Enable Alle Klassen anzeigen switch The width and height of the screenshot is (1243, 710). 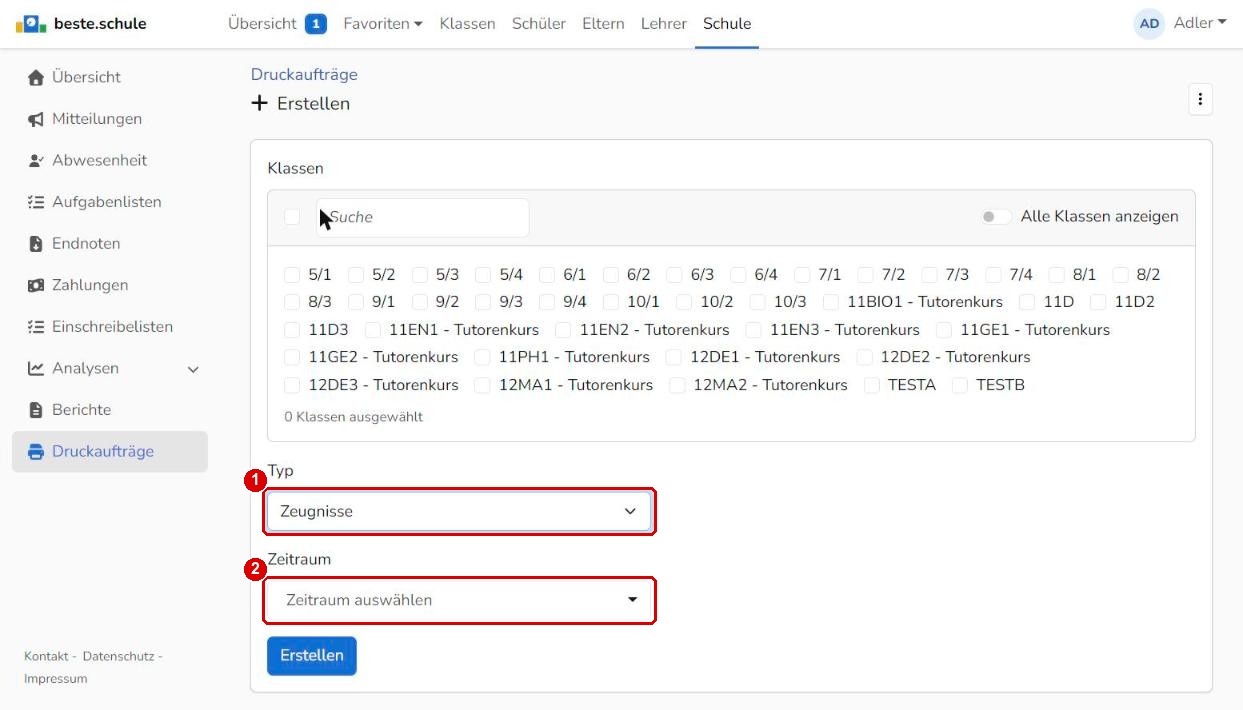(995, 217)
